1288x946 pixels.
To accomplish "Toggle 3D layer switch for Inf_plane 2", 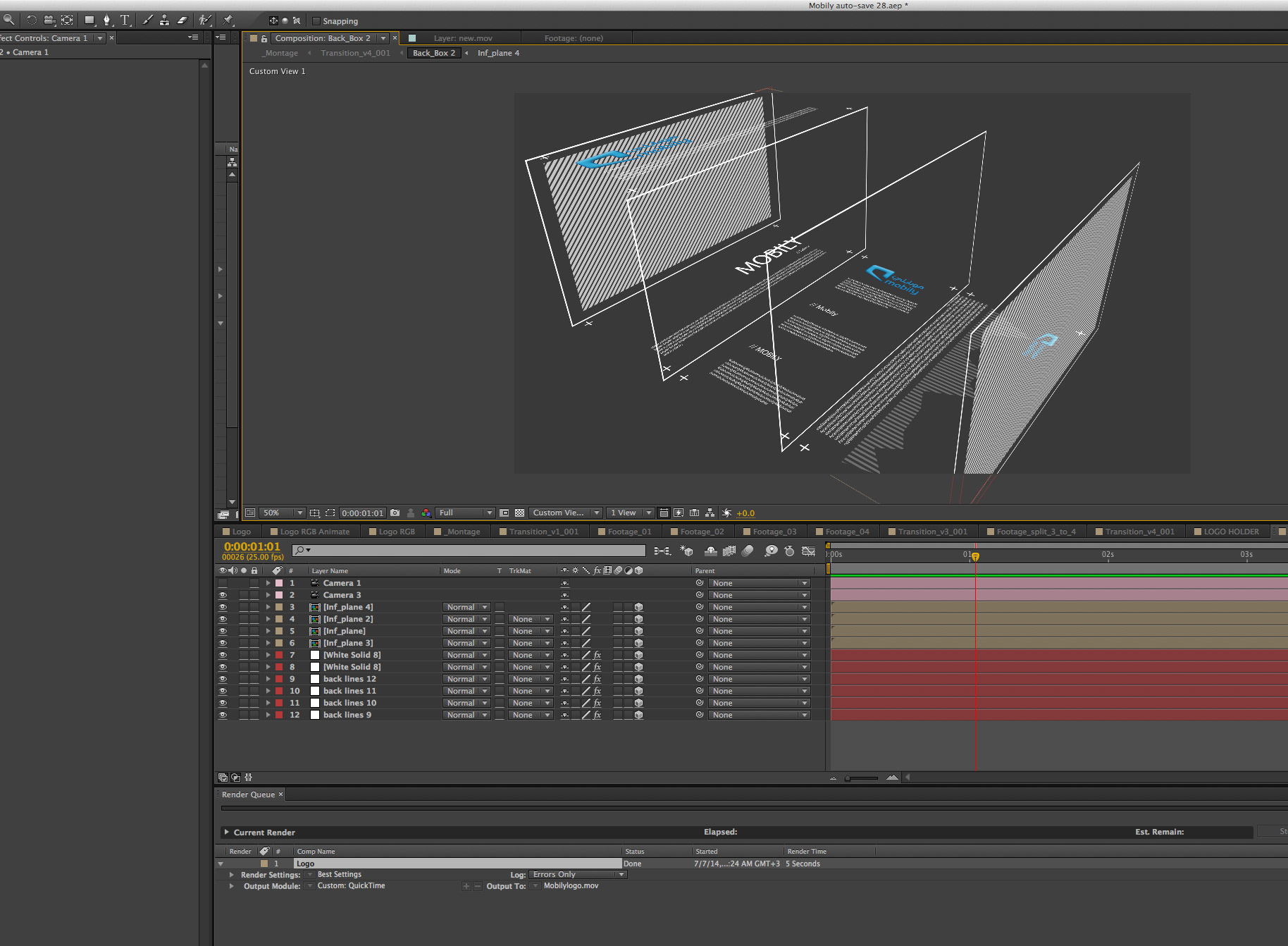I will (638, 619).
